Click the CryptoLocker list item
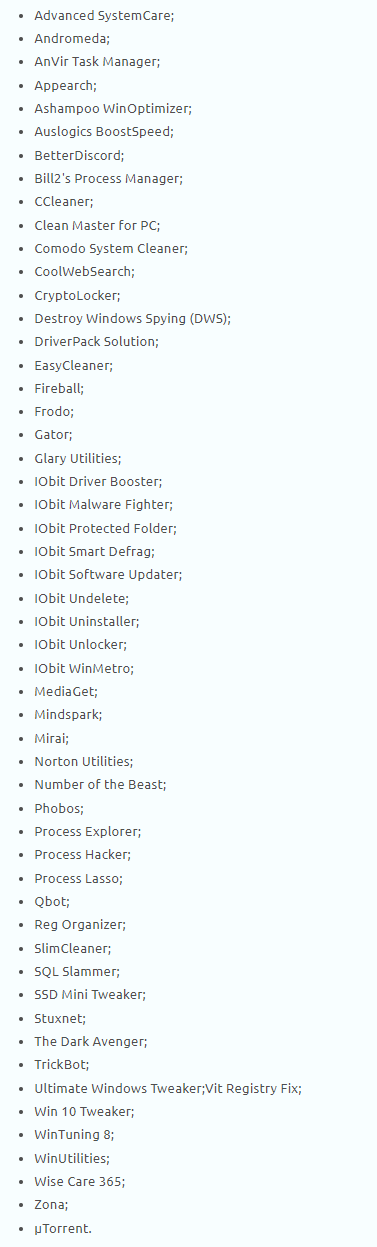 point(79,295)
